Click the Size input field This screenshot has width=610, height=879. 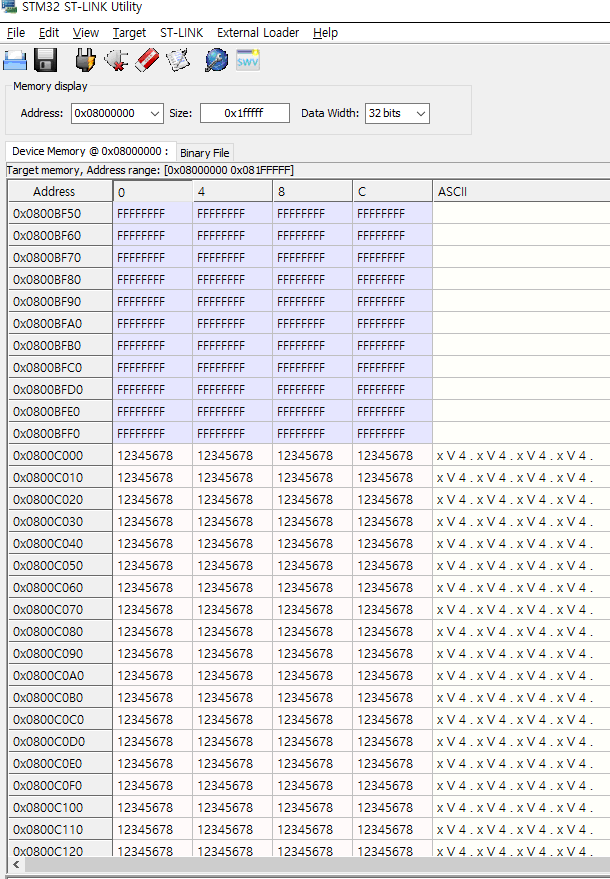pyautogui.click(x=244, y=113)
